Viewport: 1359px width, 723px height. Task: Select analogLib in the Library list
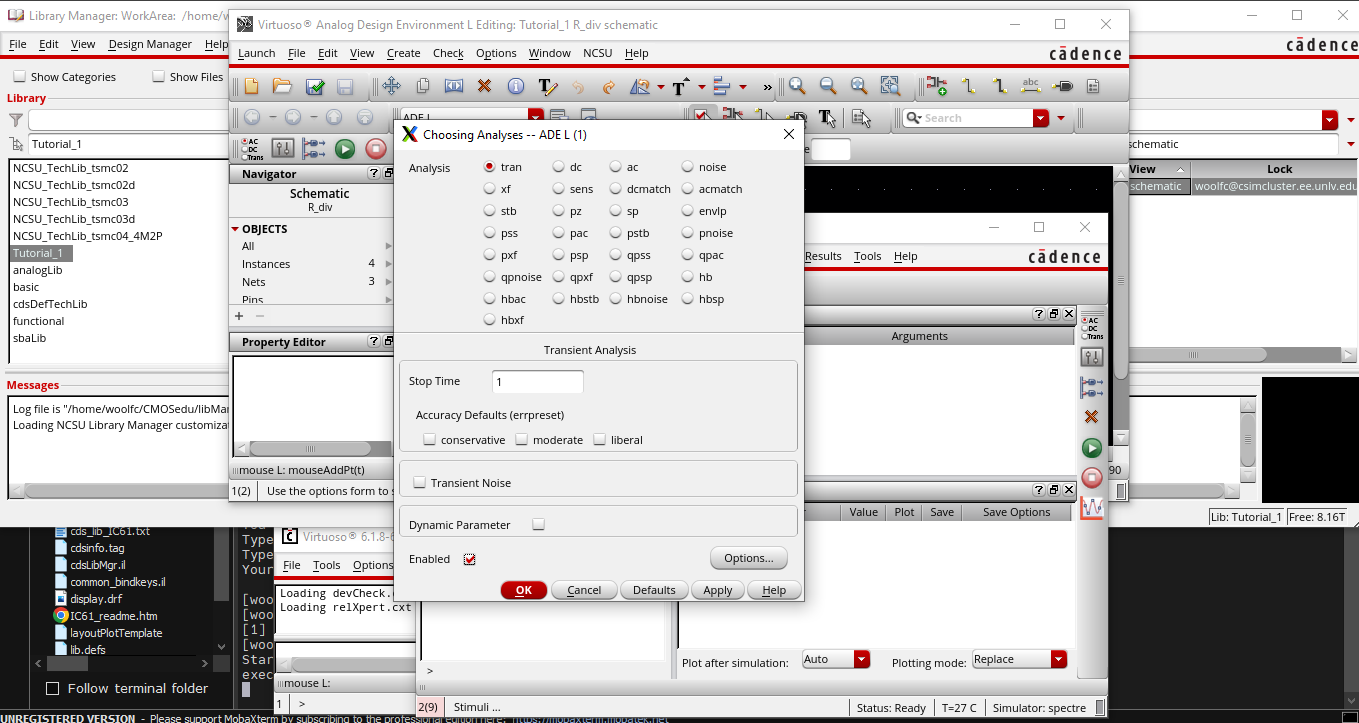pos(38,270)
